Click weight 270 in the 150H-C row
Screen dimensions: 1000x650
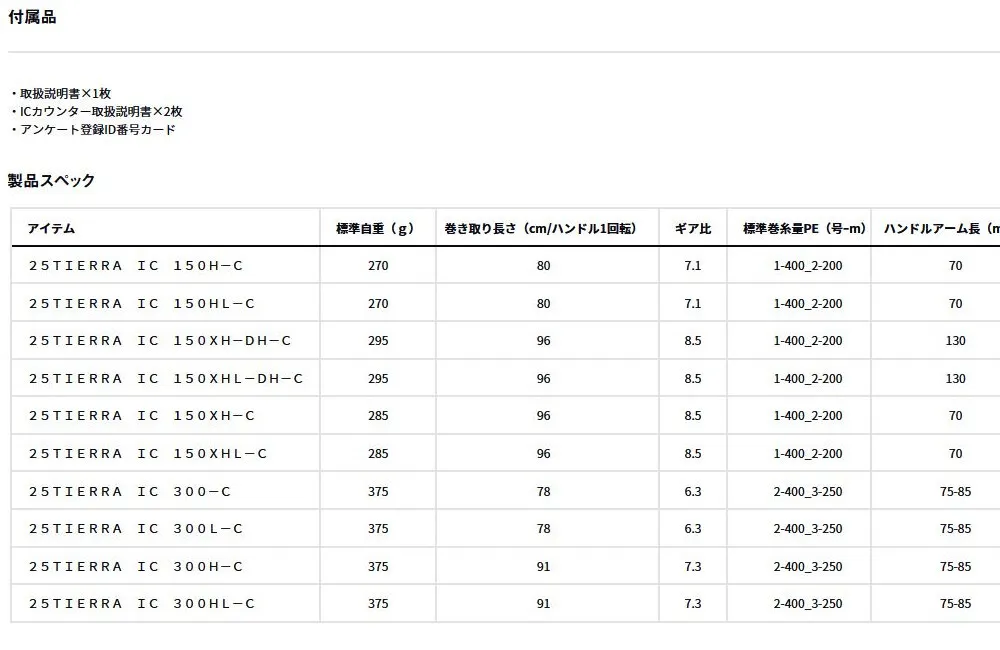(x=378, y=266)
